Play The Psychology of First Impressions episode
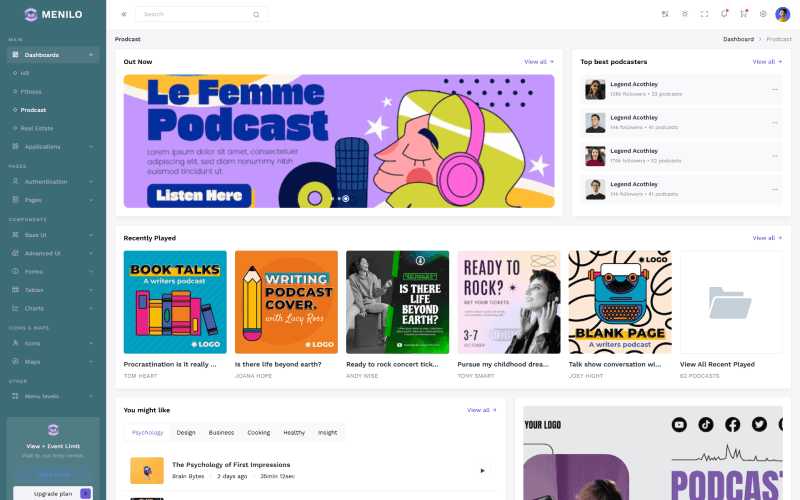 click(x=481, y=470)
